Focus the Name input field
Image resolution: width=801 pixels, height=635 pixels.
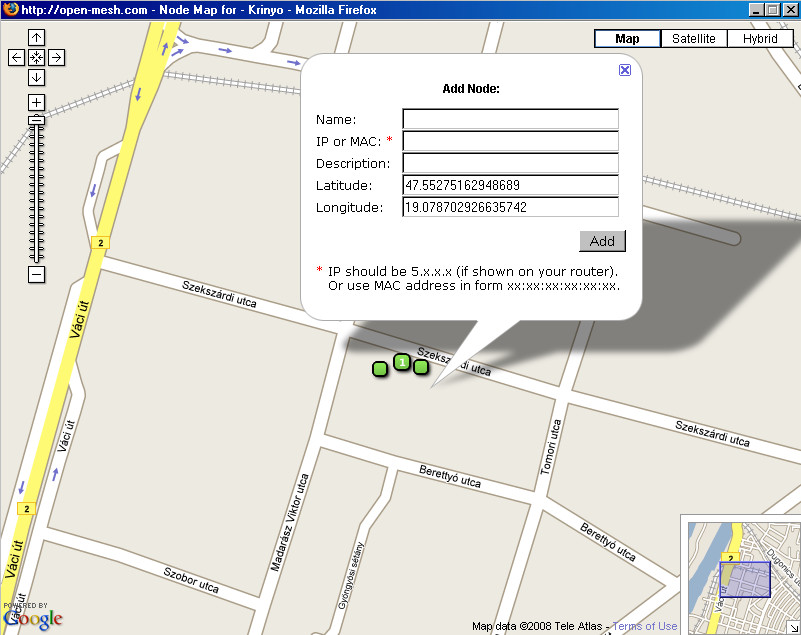pos(510,120)
